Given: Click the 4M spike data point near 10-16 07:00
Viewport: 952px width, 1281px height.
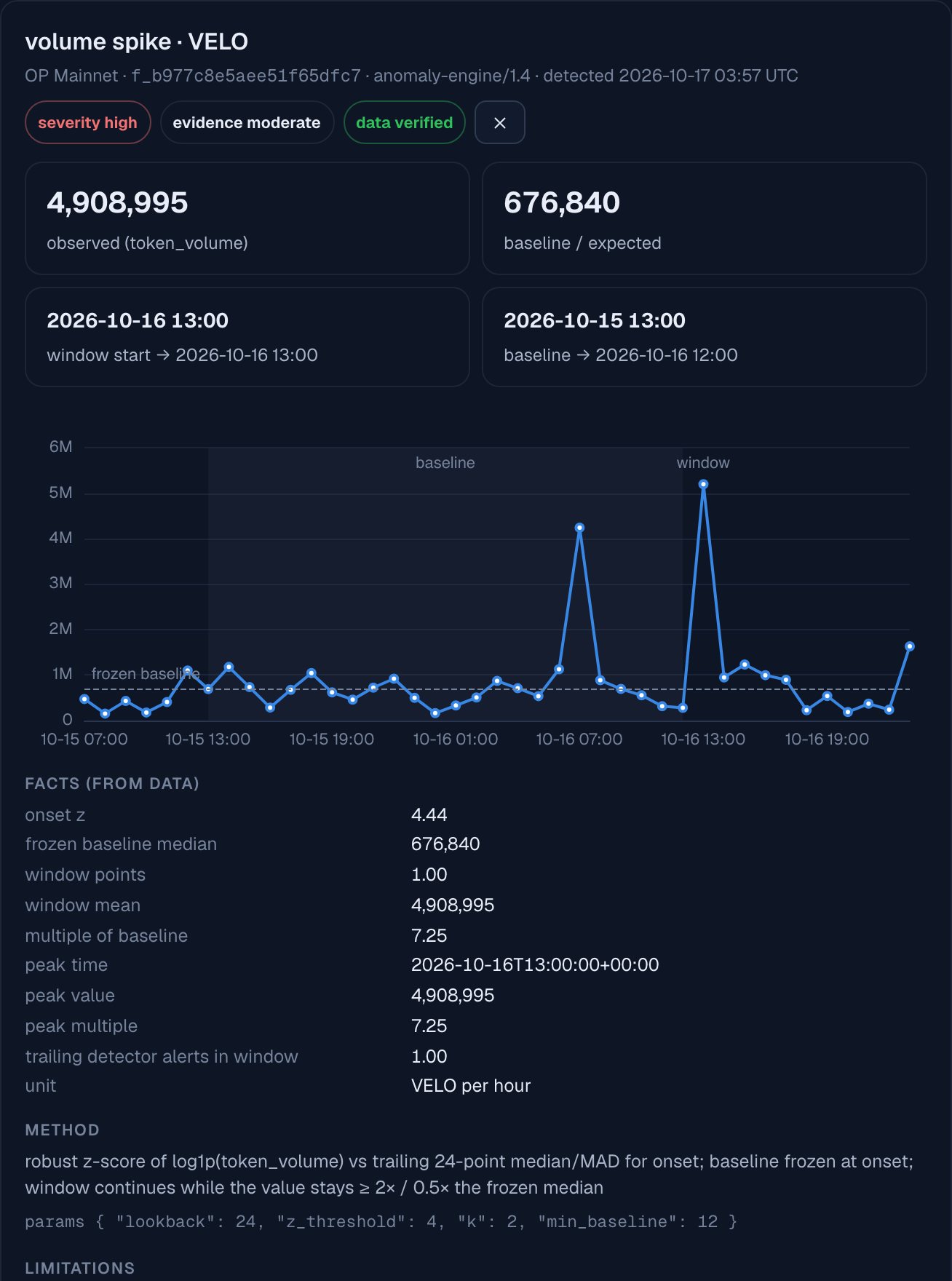Looking at the screenshot, I should click(579, 528).
